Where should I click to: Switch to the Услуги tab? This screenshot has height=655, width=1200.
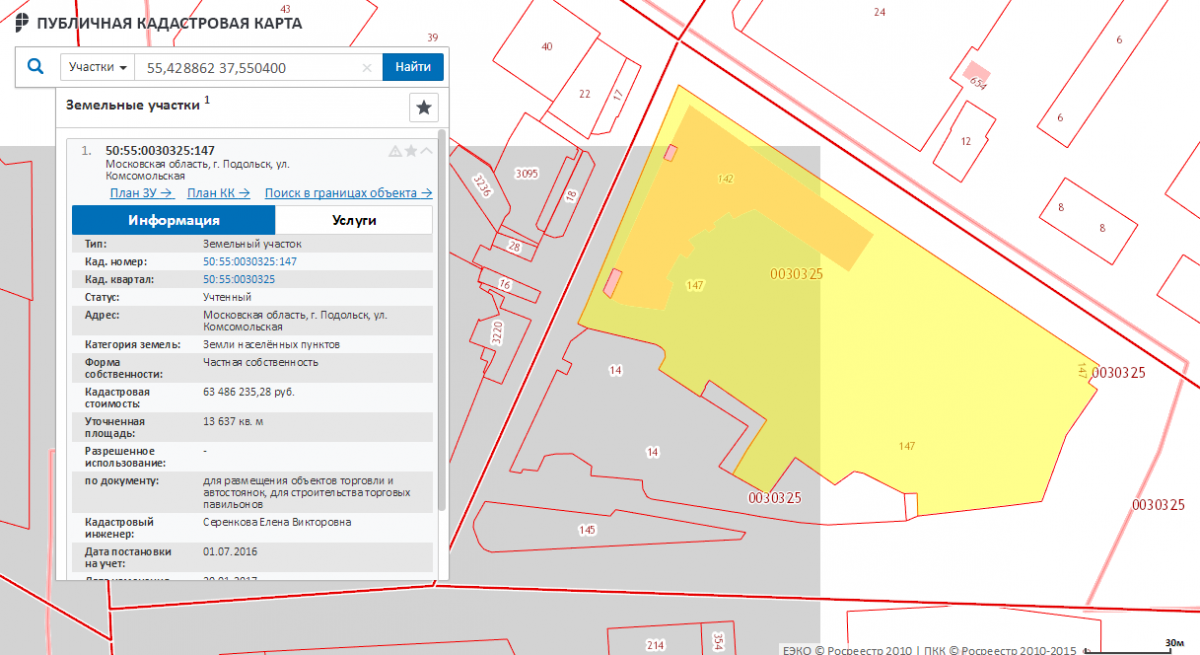tap(354, 220)
